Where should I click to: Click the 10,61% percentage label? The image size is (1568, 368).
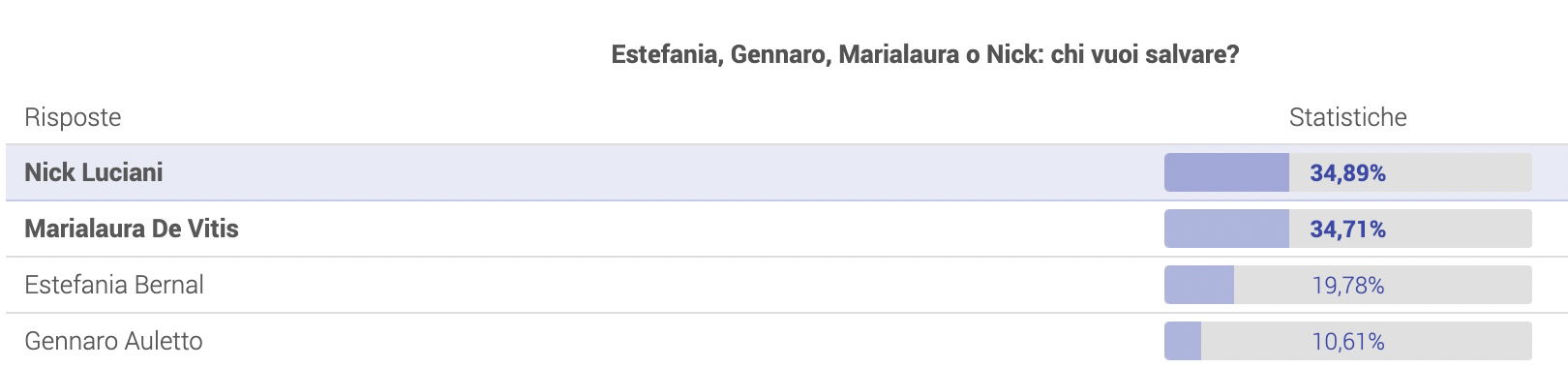(1348, 342)
